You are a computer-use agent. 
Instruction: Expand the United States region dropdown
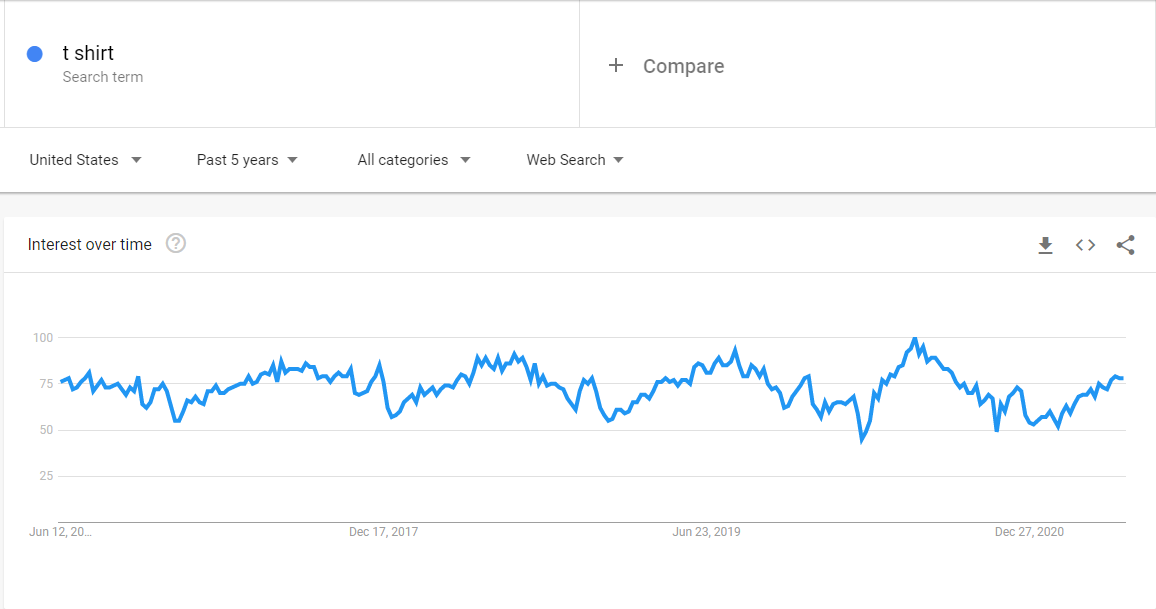[x=86, y=160]
